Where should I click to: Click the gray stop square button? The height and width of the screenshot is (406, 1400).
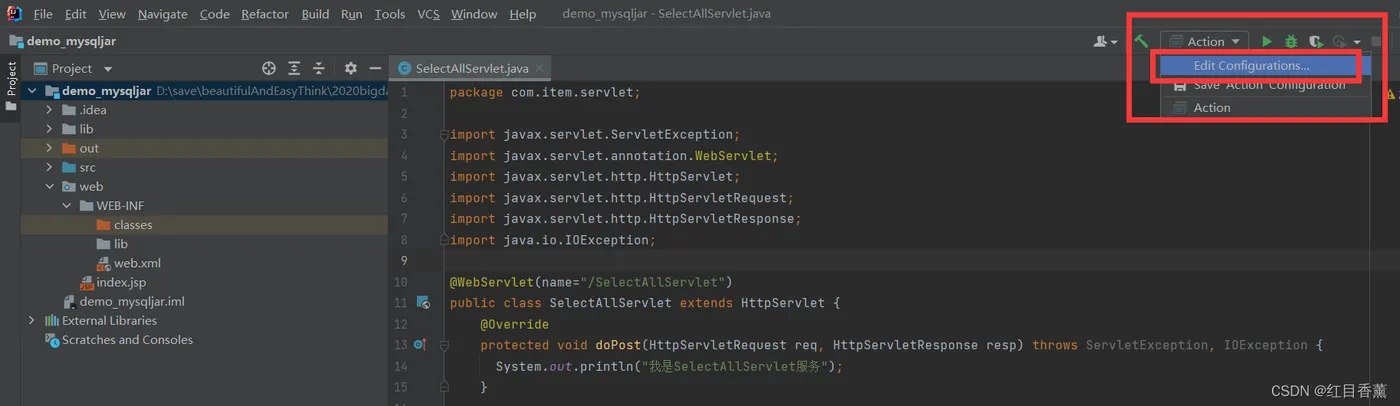pyautogui.click(x=1377, y=41)
